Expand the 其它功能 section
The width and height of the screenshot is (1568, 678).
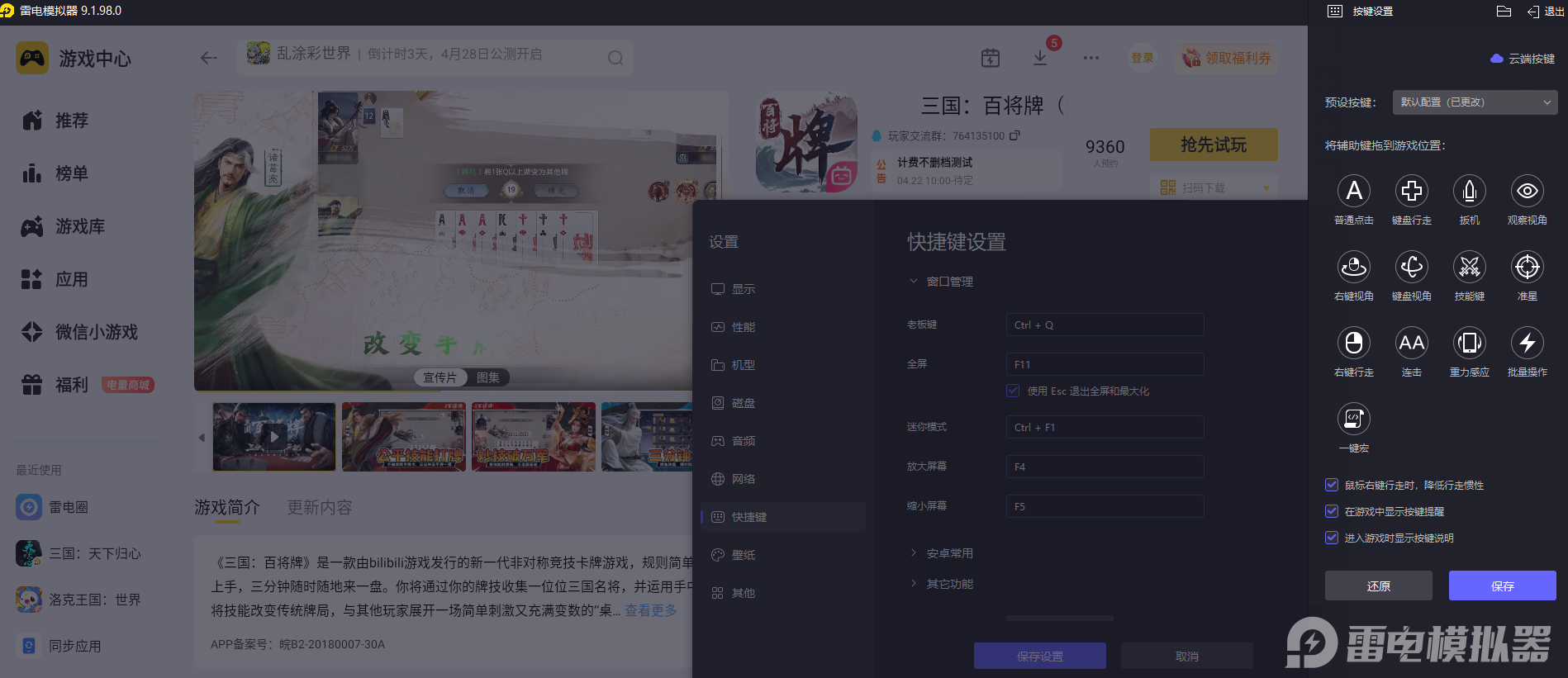[x=913, y=583]
